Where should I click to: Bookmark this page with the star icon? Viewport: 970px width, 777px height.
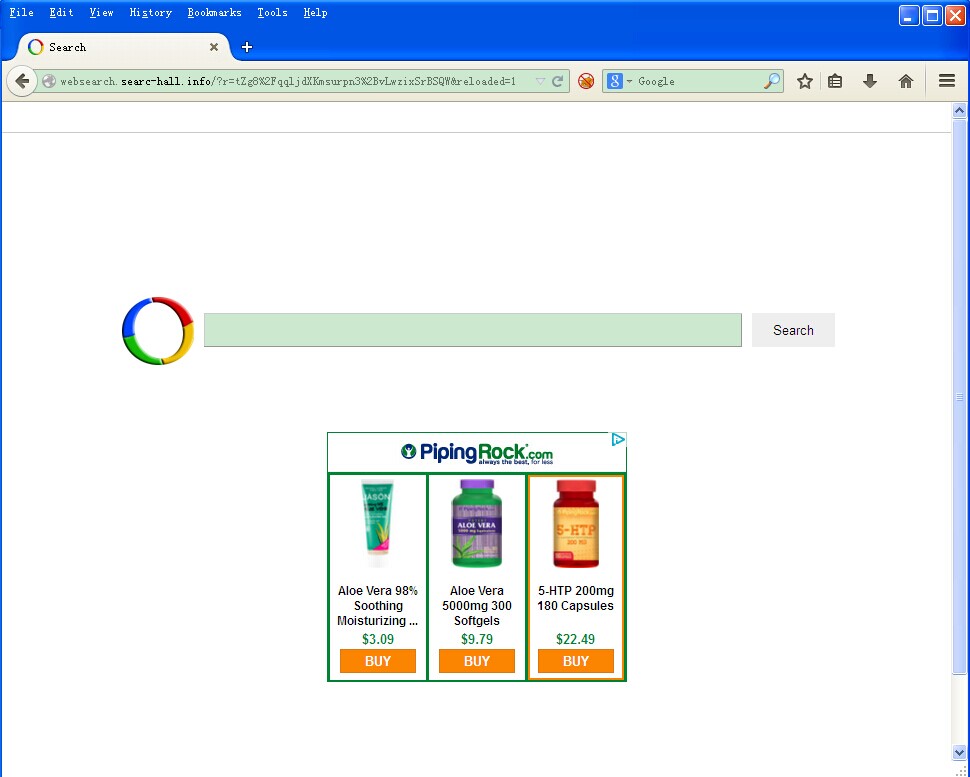[804, 81]
